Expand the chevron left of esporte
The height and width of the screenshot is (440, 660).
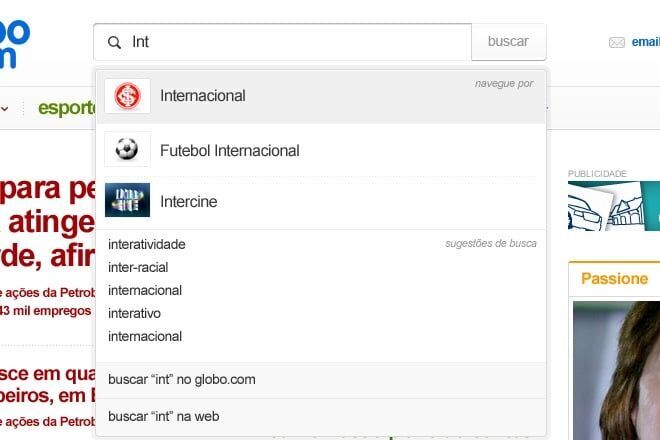coord(5,109)
